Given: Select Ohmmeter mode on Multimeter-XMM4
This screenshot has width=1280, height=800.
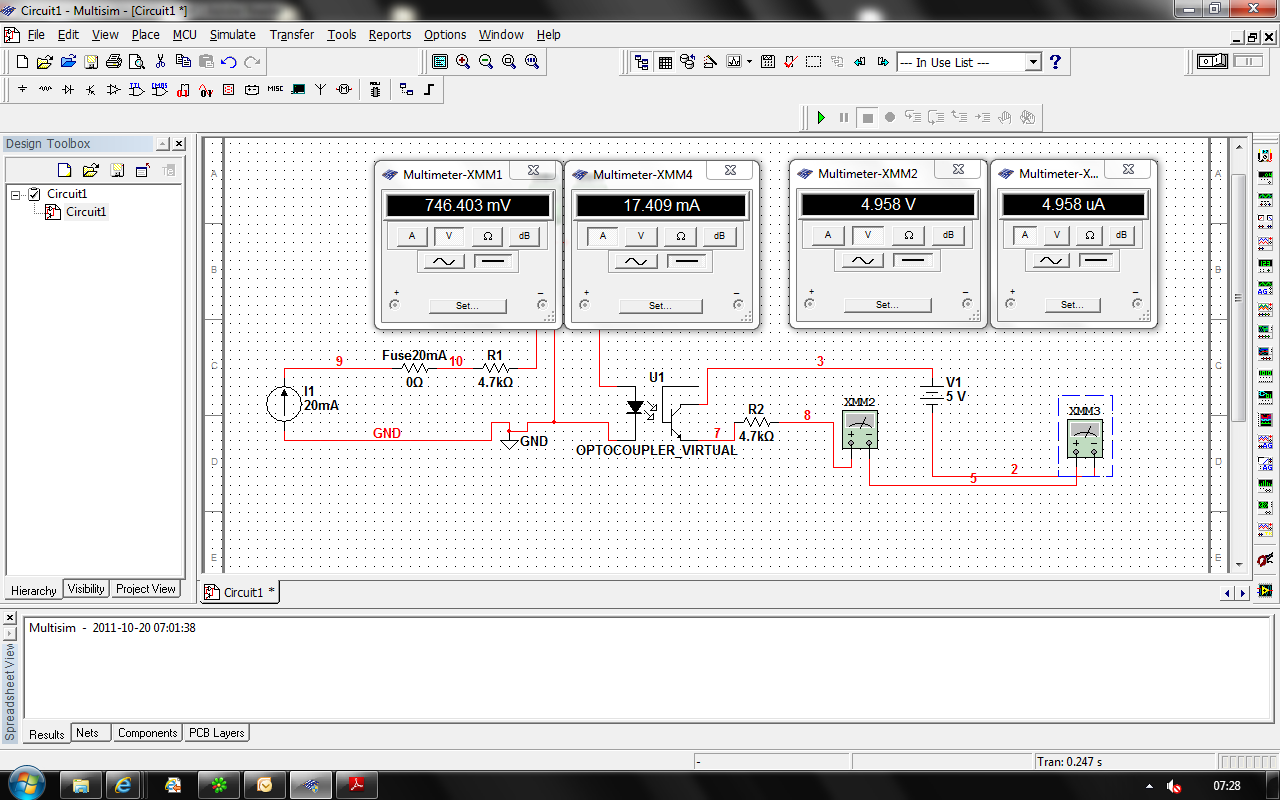Looking at the screenshot, I should tap(680, 237).
